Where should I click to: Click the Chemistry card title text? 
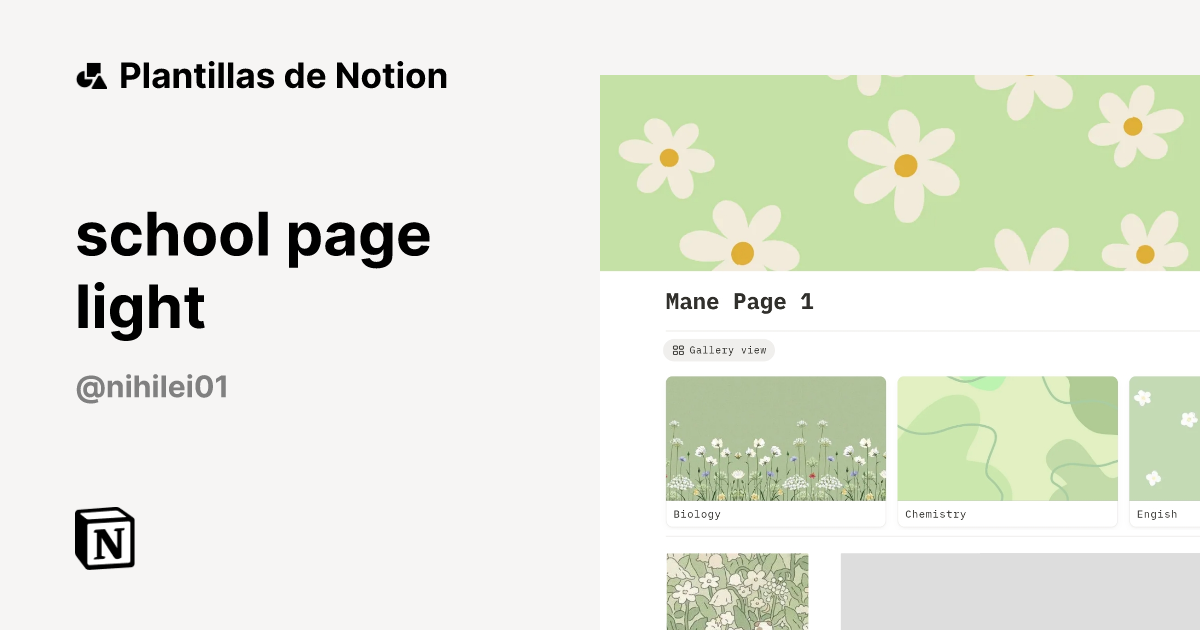(x=935, y=514)
